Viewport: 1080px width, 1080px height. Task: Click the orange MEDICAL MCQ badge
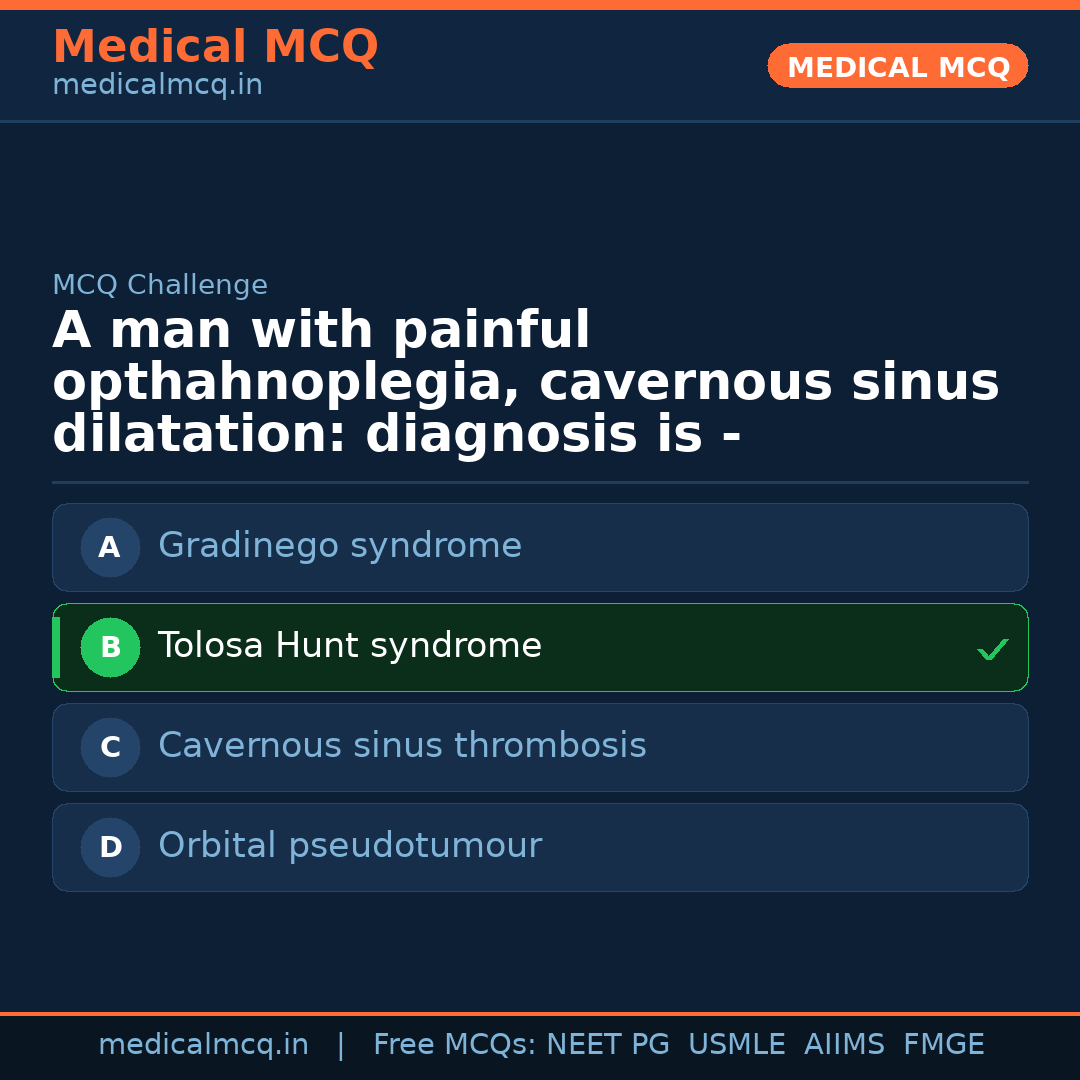(897, 66)
